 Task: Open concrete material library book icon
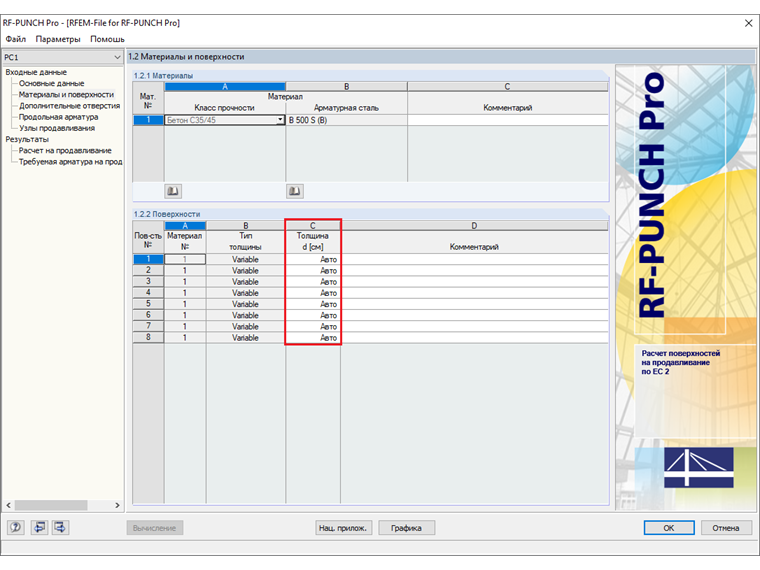tap(173, 191)
